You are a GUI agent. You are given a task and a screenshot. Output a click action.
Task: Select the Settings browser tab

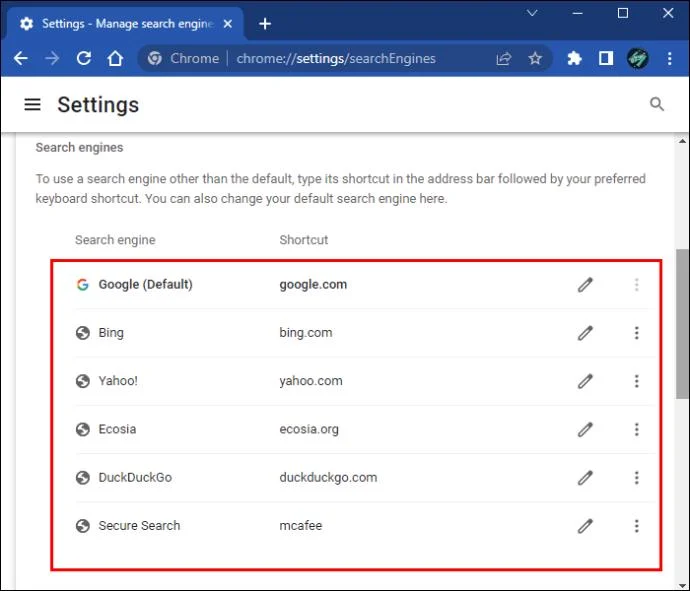(x=125, y=24)
